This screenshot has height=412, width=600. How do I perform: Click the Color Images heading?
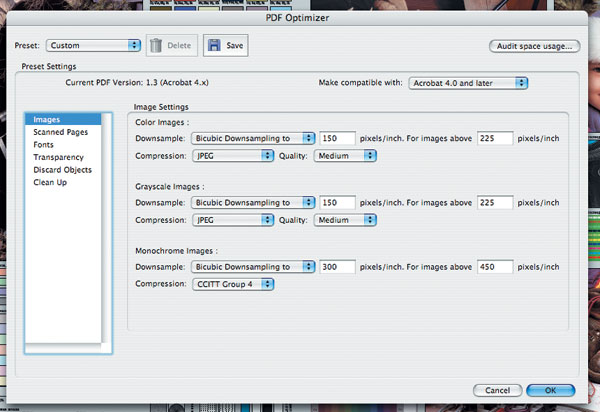(162, 122)
